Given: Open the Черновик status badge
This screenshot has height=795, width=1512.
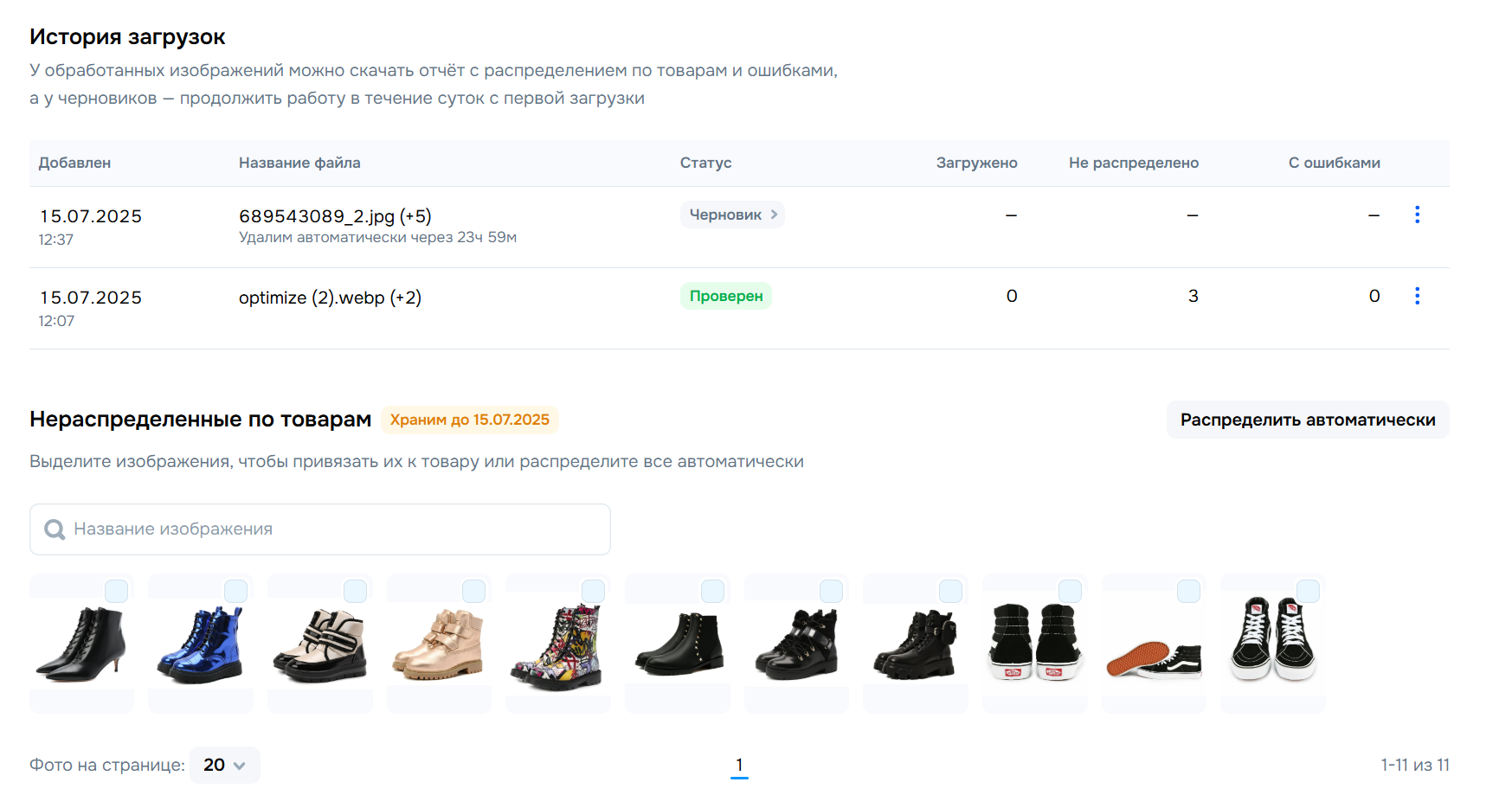Looking at the screenshot, I should pyautogui.click(x=732, y=215).
